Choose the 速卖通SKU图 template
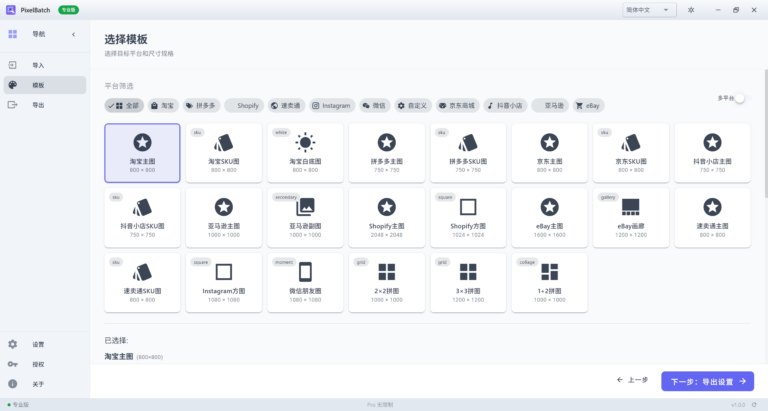 (x=142, y=283)
